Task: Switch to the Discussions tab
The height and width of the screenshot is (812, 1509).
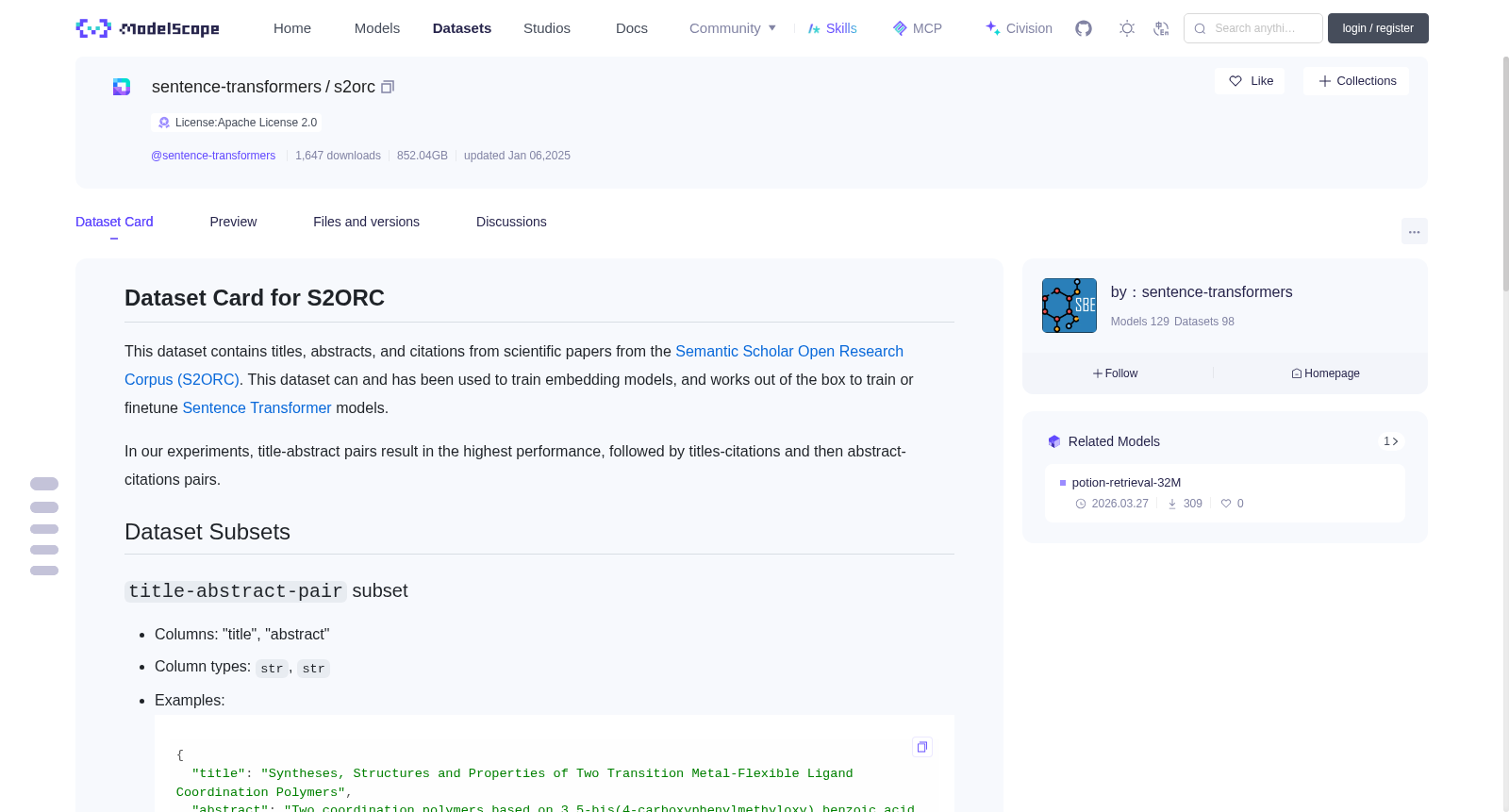Action: (511, 222)
